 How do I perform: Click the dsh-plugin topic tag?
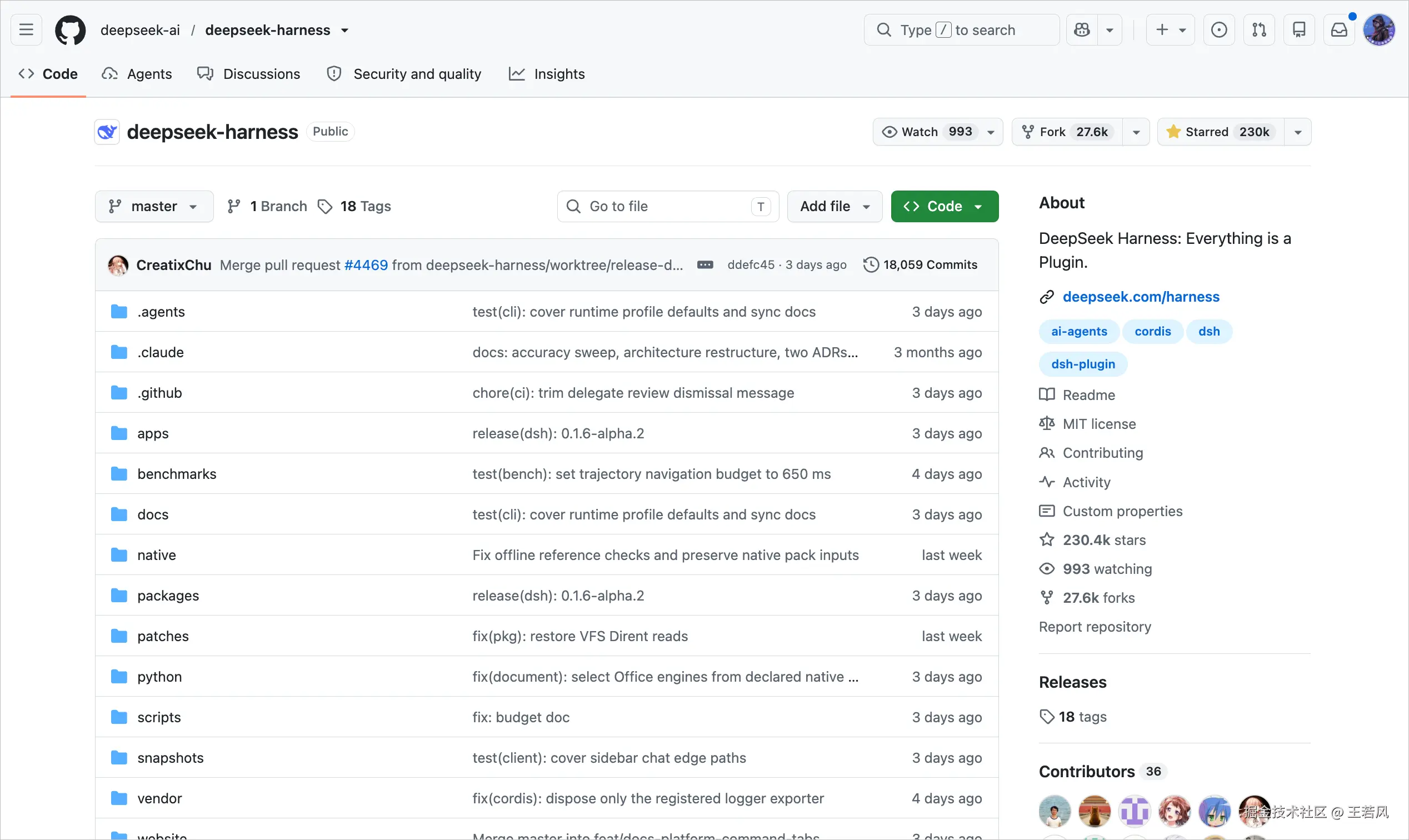(1082, 364)
